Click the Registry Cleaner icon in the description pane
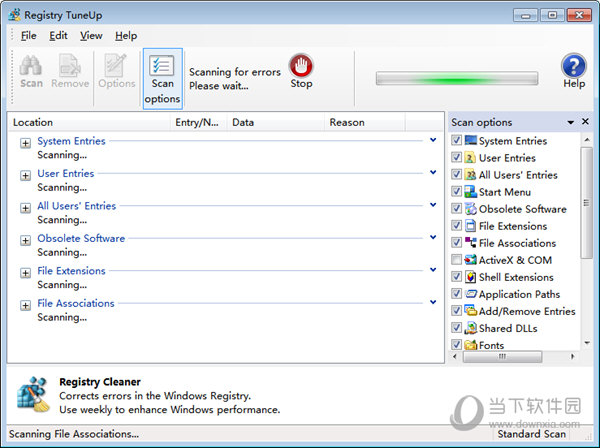Viewport: 600px width, 448px height. 33,394
